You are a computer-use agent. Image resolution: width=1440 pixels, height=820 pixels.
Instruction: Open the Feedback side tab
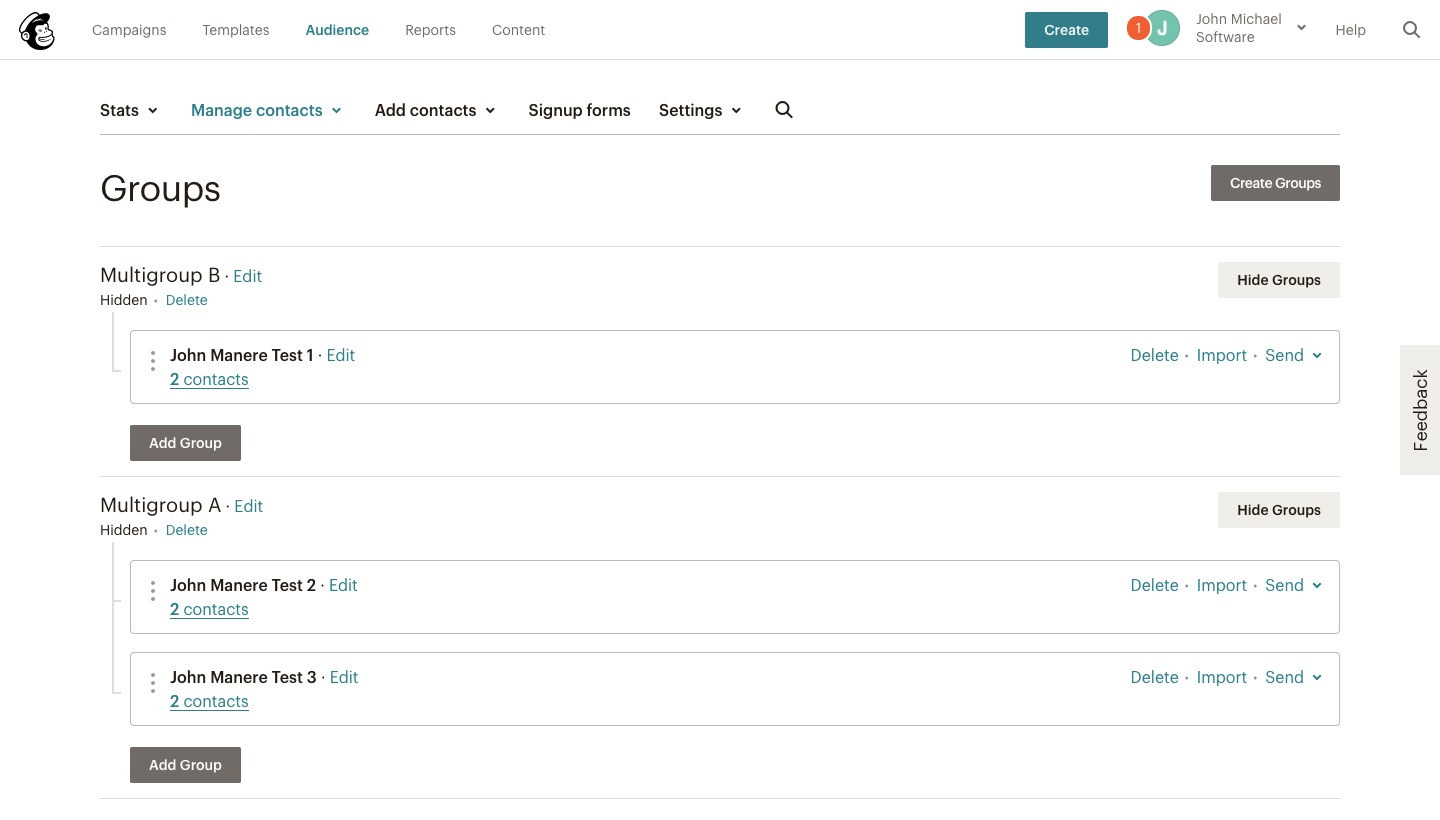(1420, 410)
